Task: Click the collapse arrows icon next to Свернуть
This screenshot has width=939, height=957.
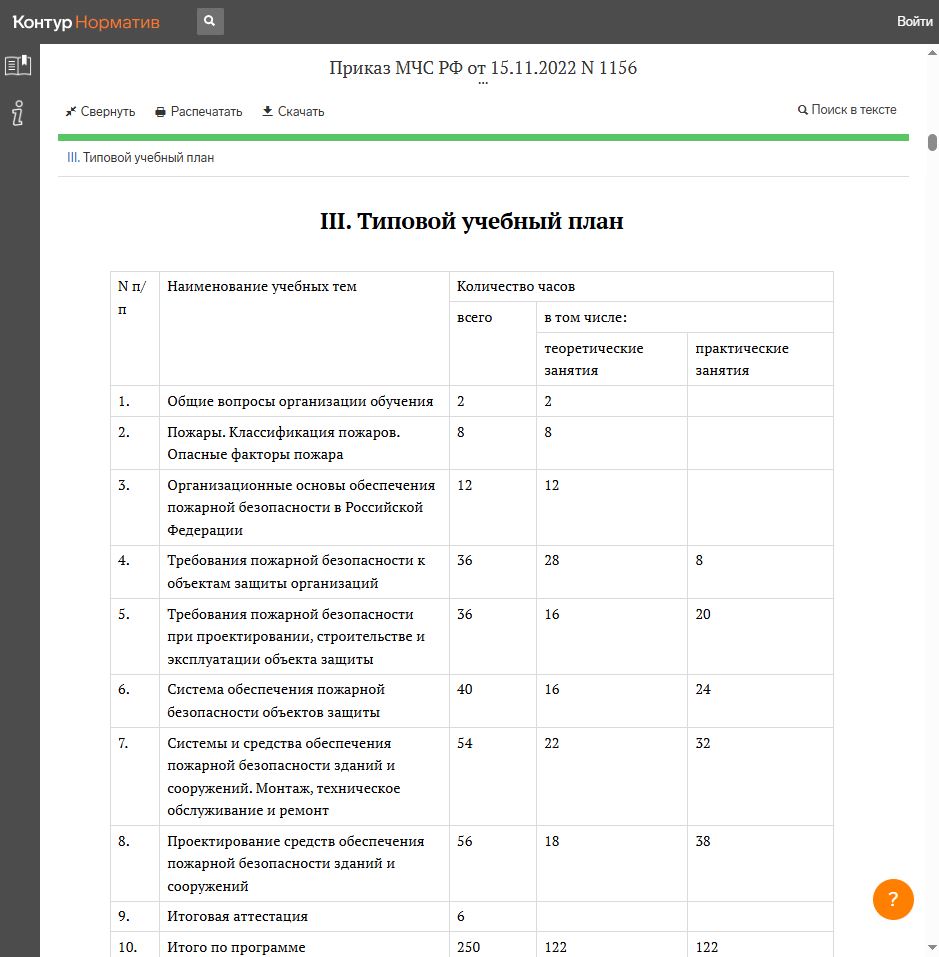Action: coord(71,111)
